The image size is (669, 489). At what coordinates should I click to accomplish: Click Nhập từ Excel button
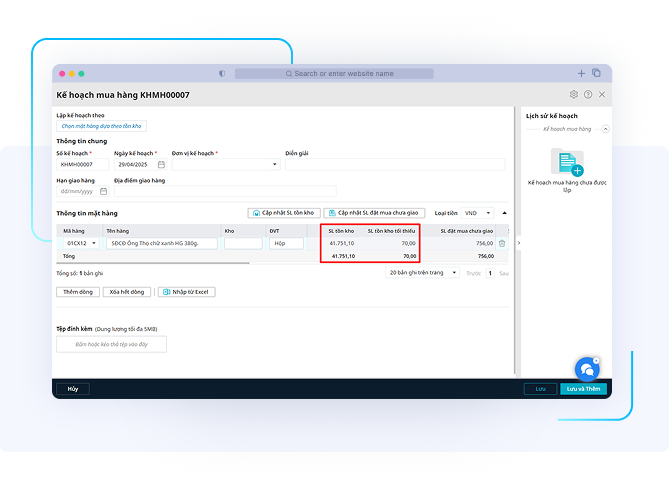tap(187, 292)
